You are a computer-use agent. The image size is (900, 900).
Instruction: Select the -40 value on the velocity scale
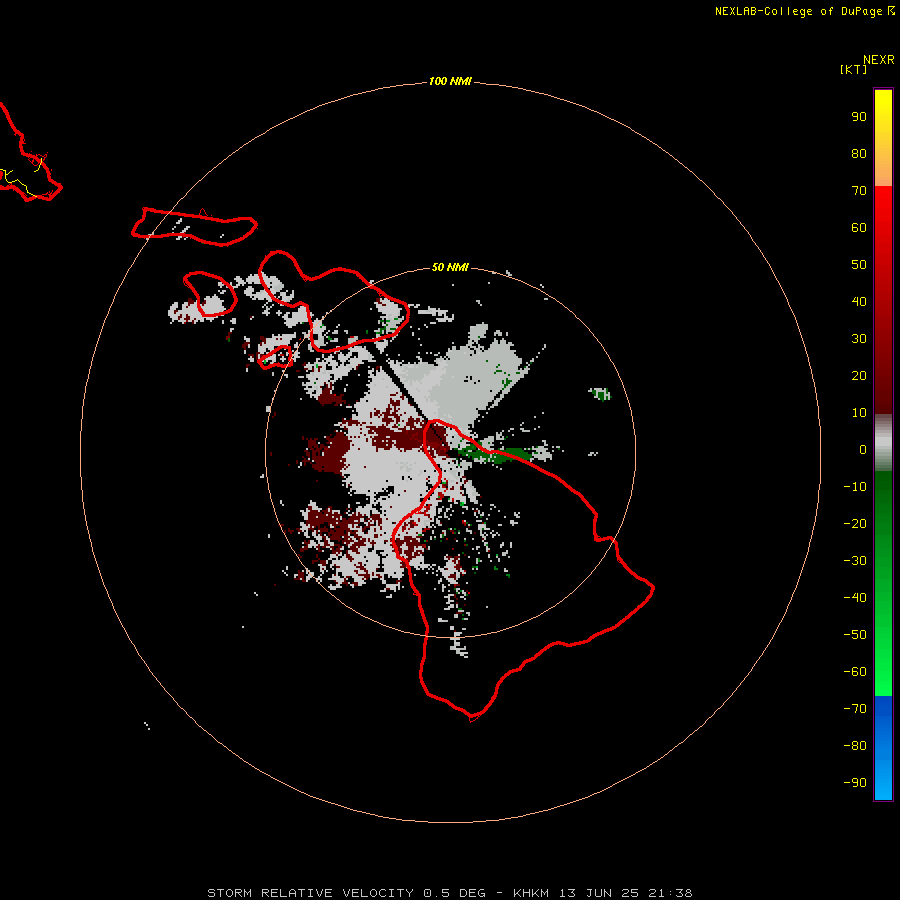pyautogui.click(x=855, y=598)
